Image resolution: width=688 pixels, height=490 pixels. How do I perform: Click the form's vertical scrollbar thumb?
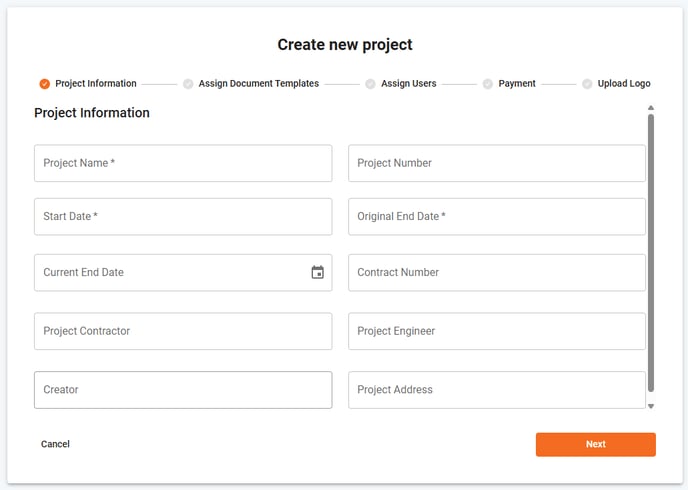[x=651, y=253]
